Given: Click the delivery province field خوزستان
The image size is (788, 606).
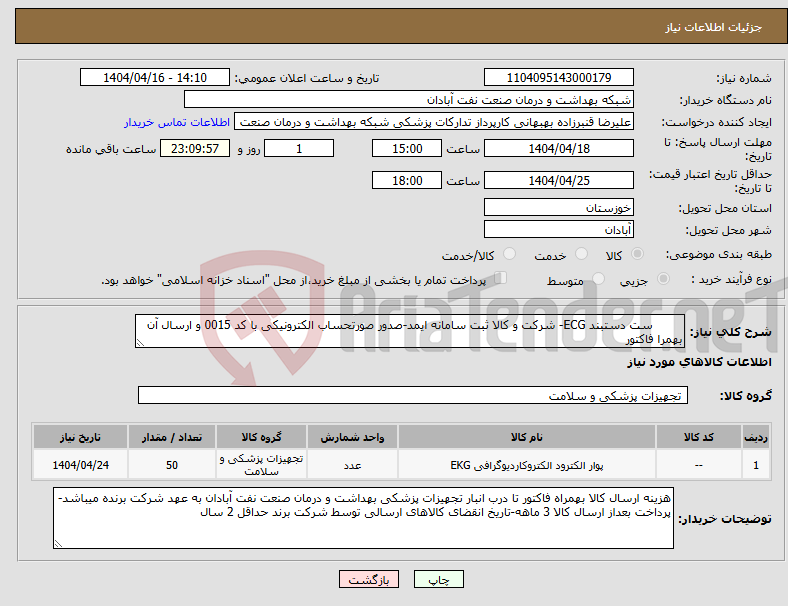Looking at the screenshot, I should (559, 207).
